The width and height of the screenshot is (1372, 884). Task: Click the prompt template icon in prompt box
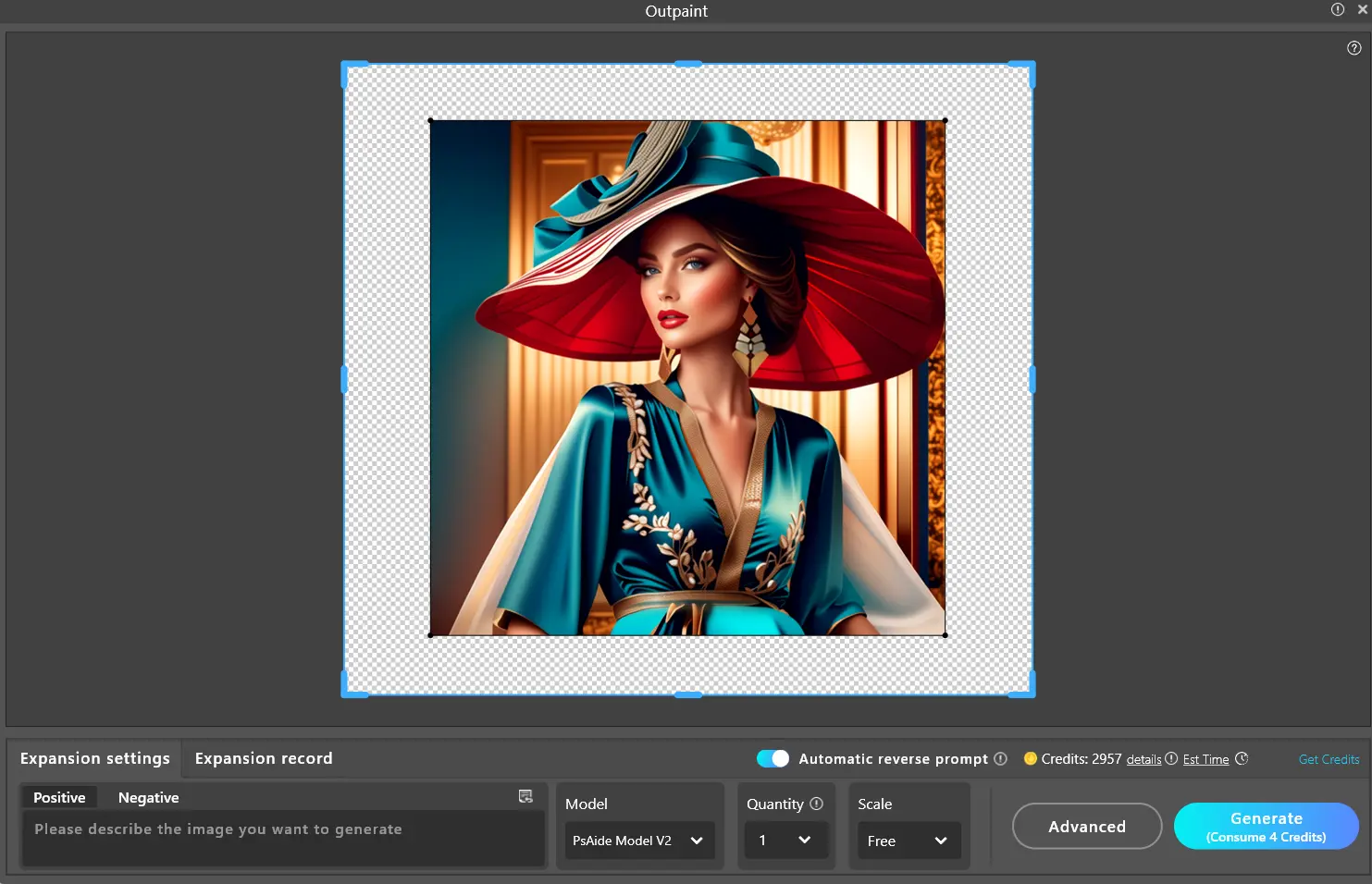click(x=525, y=796)
